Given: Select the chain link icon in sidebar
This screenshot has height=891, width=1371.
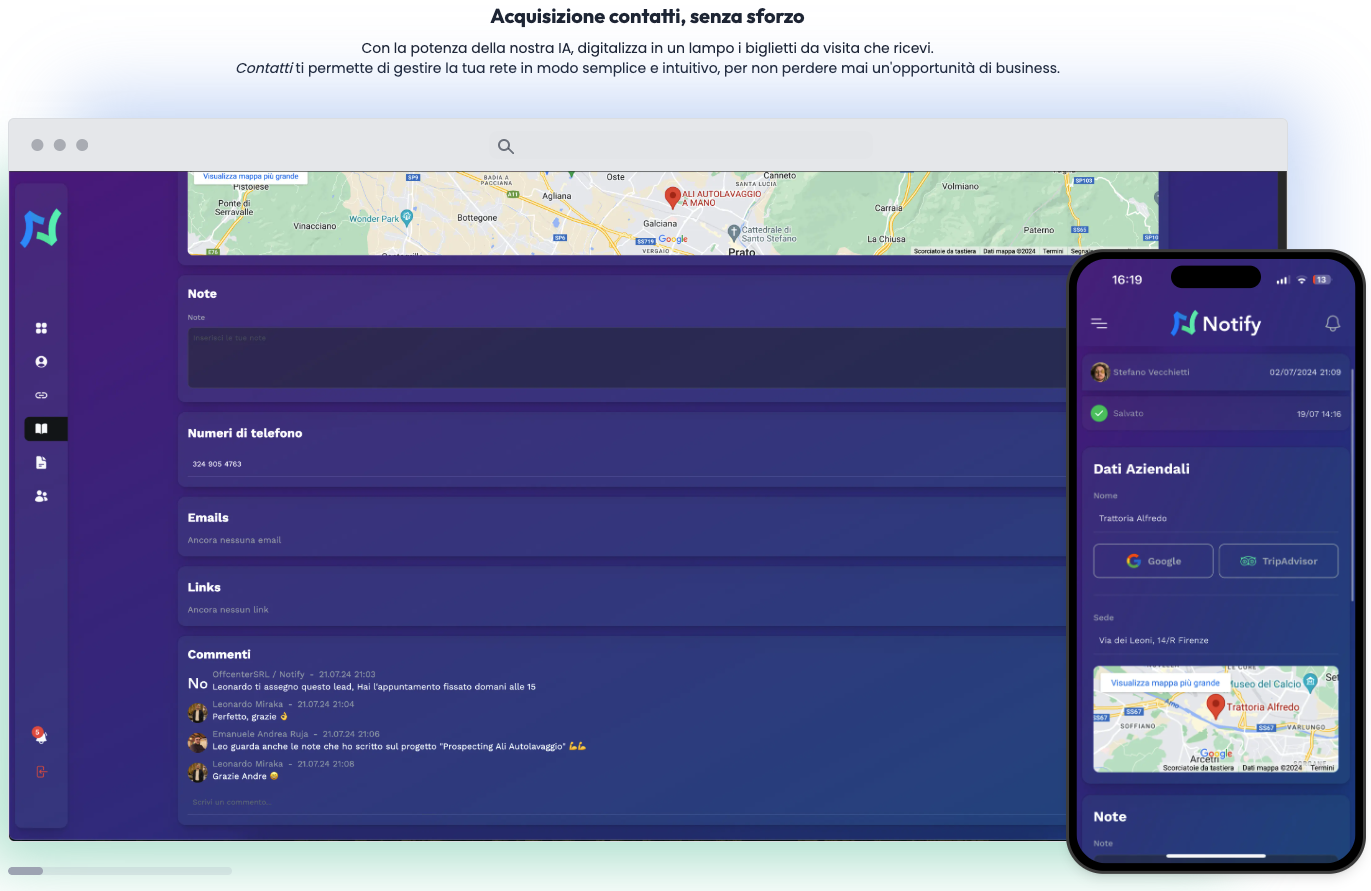Looking at the screenshot, I should pyautogui.click(x=41, y=395).
